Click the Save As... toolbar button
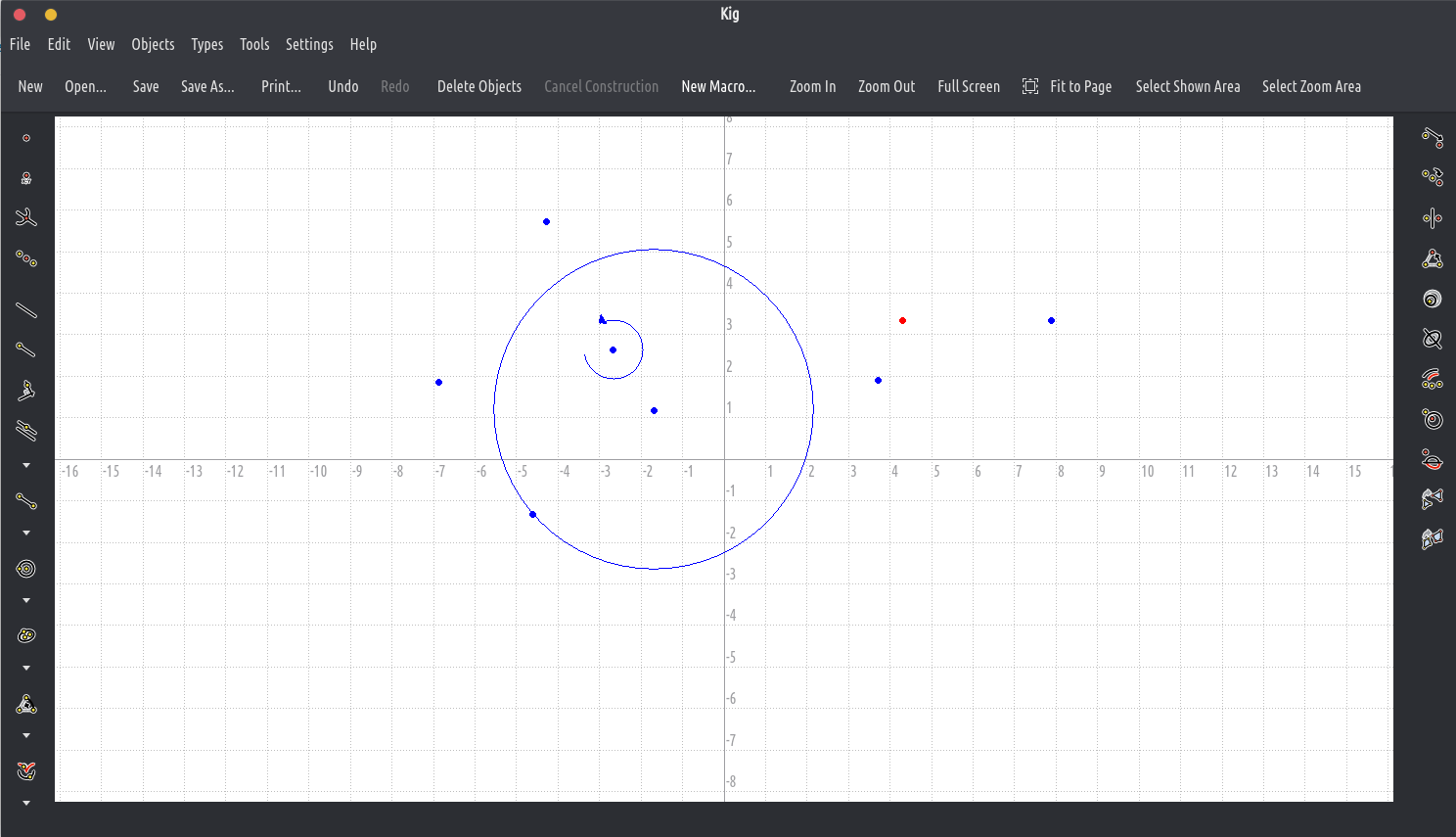Screen dimensions: 1456x837 click(x=207, y=86)
